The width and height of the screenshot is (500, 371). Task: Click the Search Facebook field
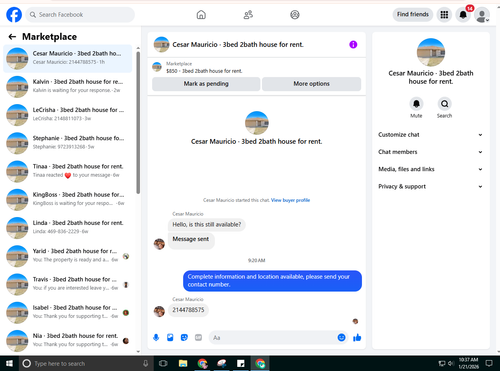coord(80,15)
